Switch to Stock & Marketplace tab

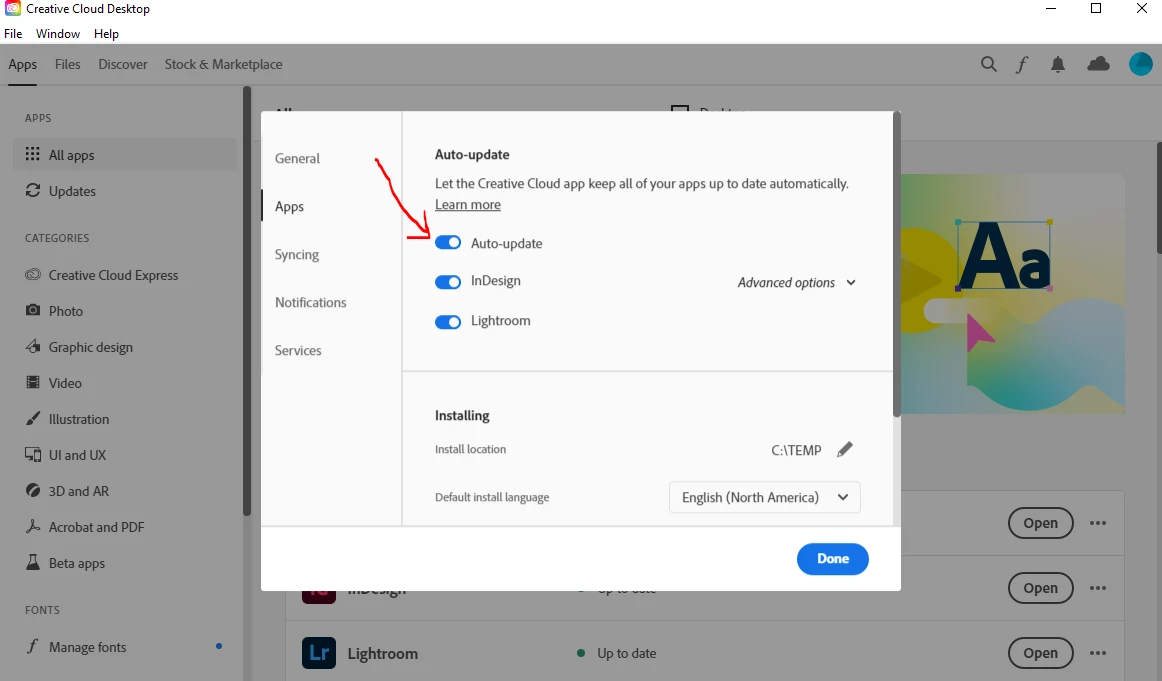tap(223, 64)
